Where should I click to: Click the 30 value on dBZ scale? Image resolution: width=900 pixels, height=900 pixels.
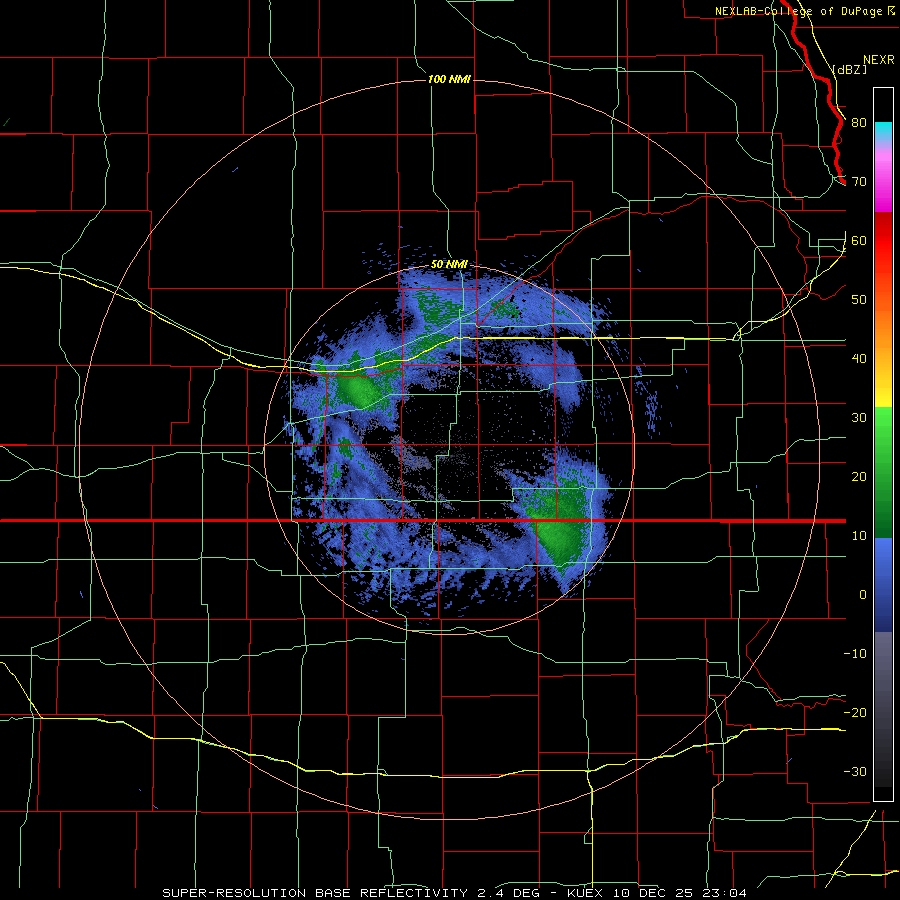859,418
